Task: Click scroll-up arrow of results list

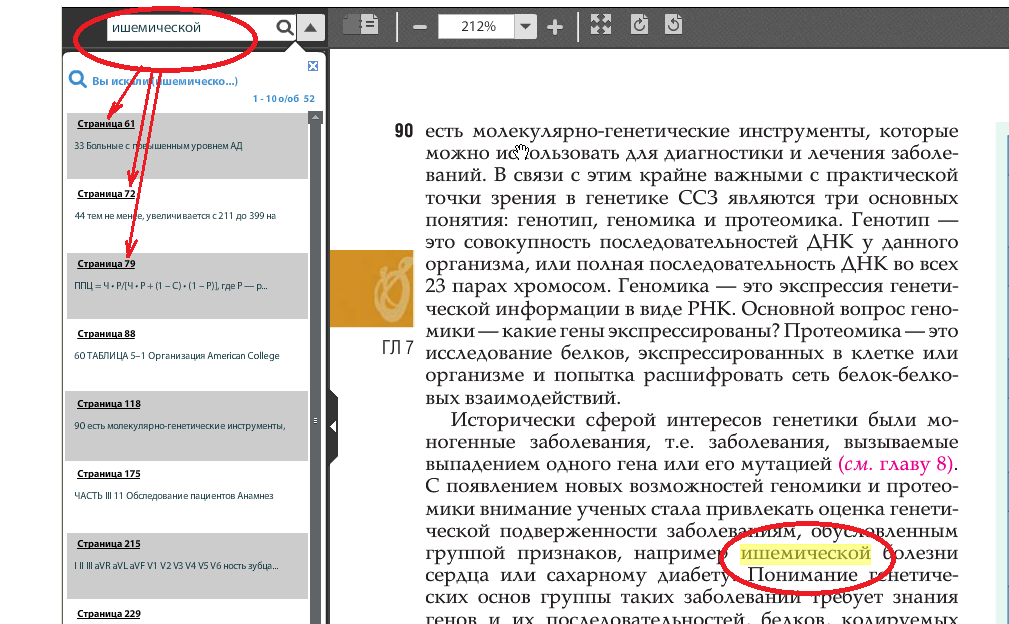Action: [x=315, y=118]
